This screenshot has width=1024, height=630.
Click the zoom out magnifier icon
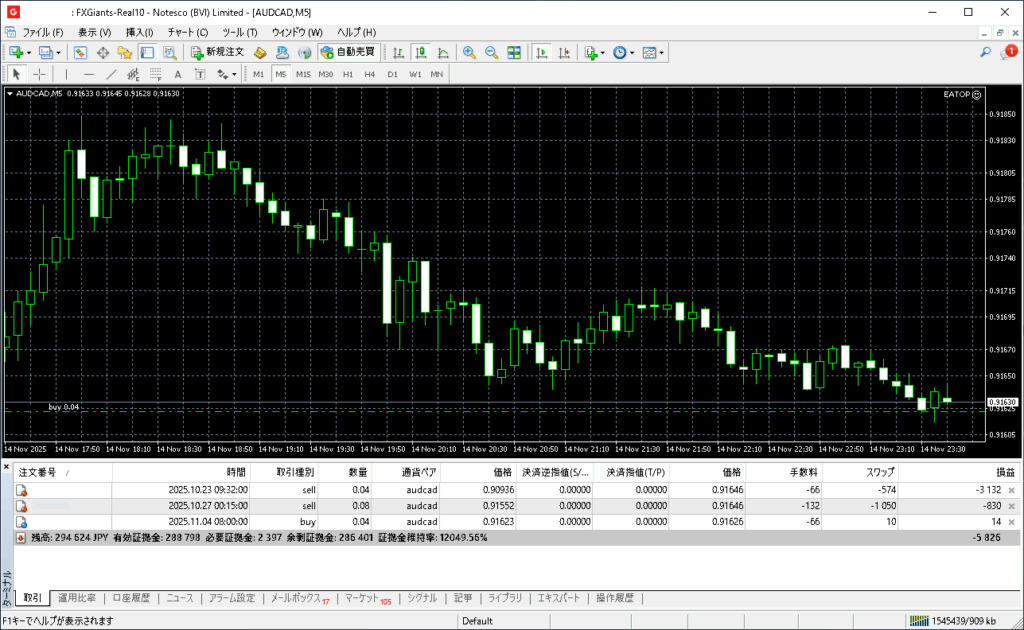491,52
